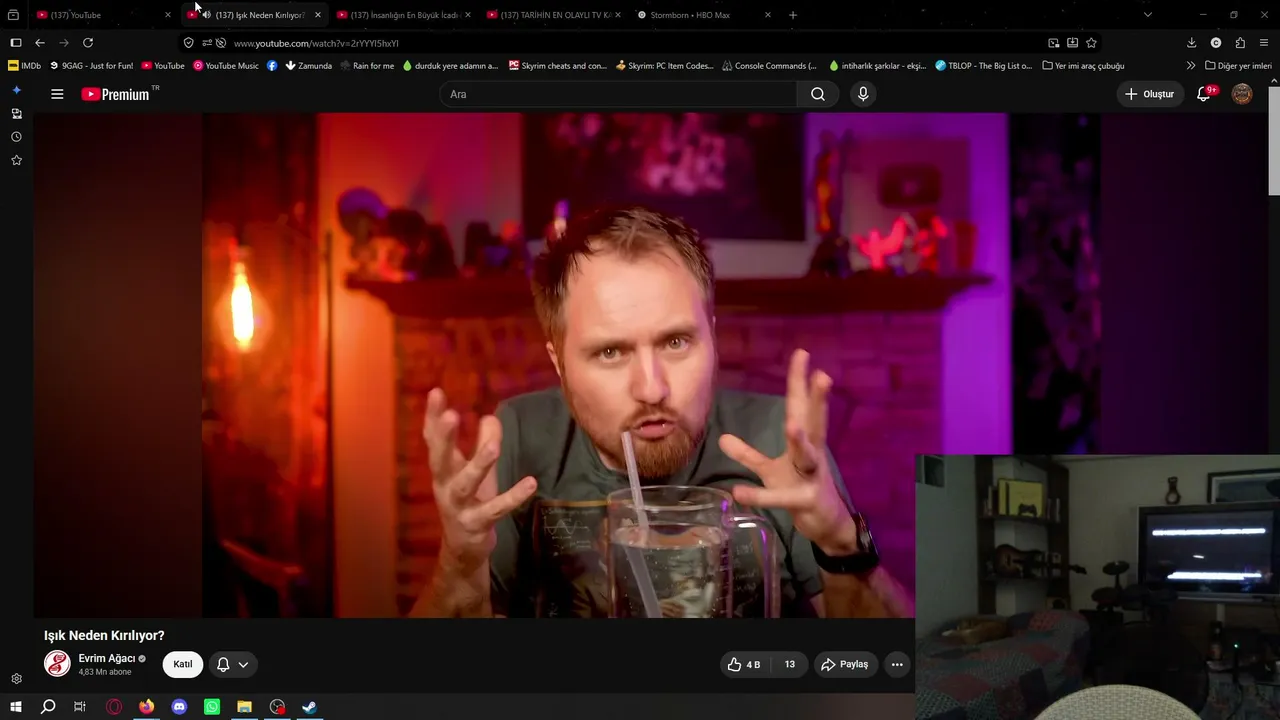This screenshot has height=720, width=1280.
Task: Open the YouTube account avatar menu
Action: pos(1242,94)
